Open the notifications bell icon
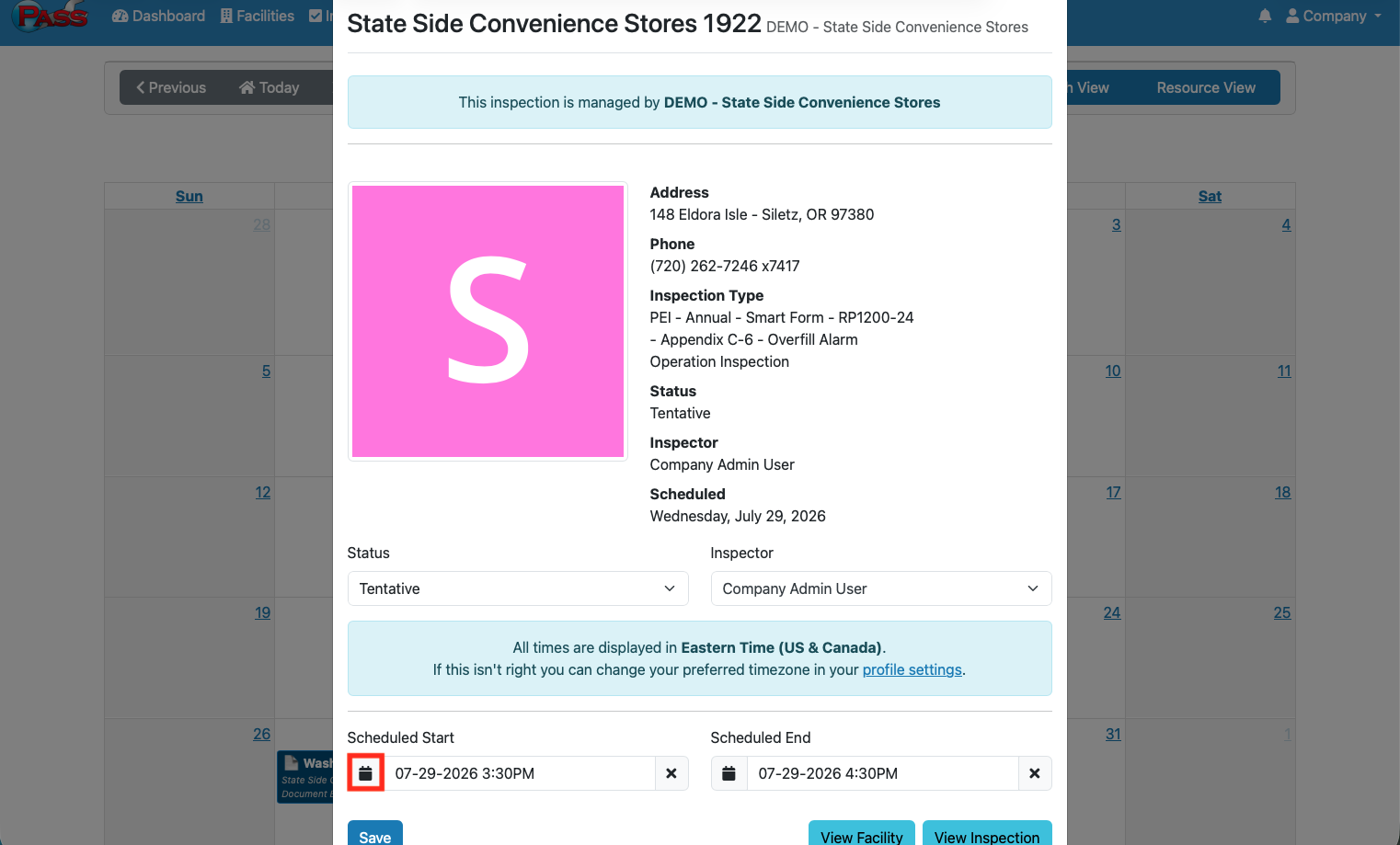This screenshot has height=845, width=1400. (1265, 16)
